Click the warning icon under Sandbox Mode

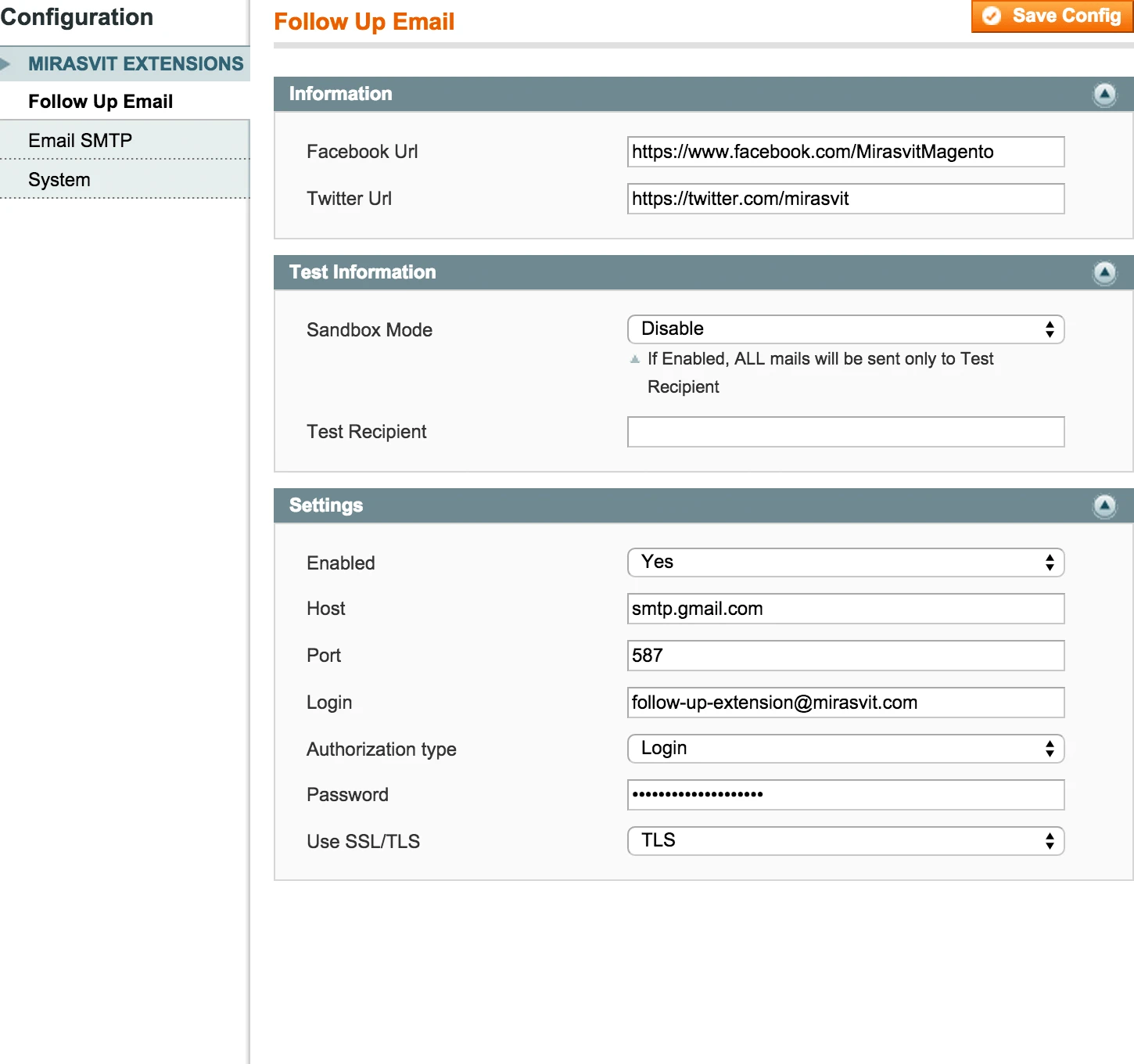tap(635, 359)
